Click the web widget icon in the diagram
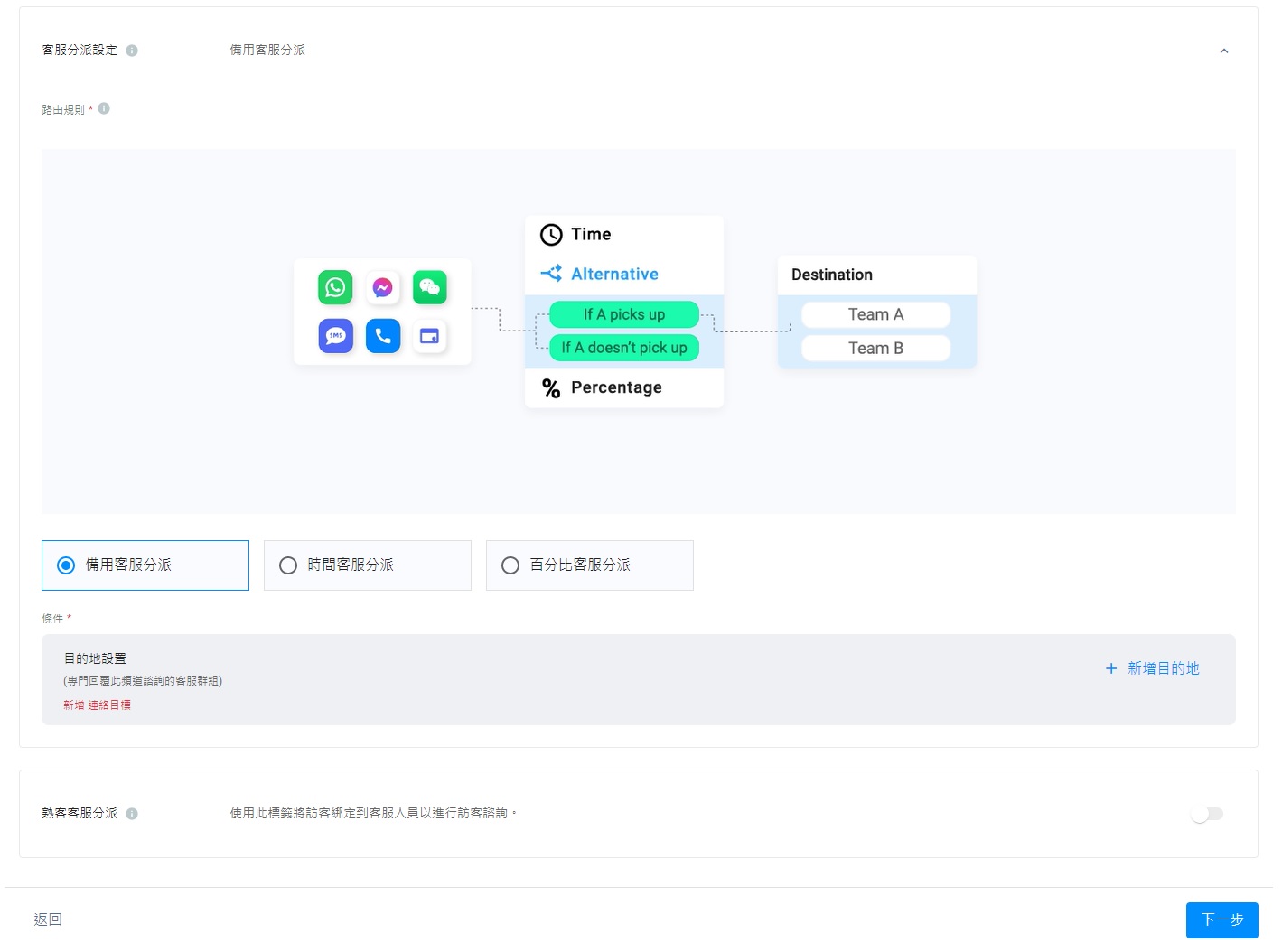 click(430, 336)
